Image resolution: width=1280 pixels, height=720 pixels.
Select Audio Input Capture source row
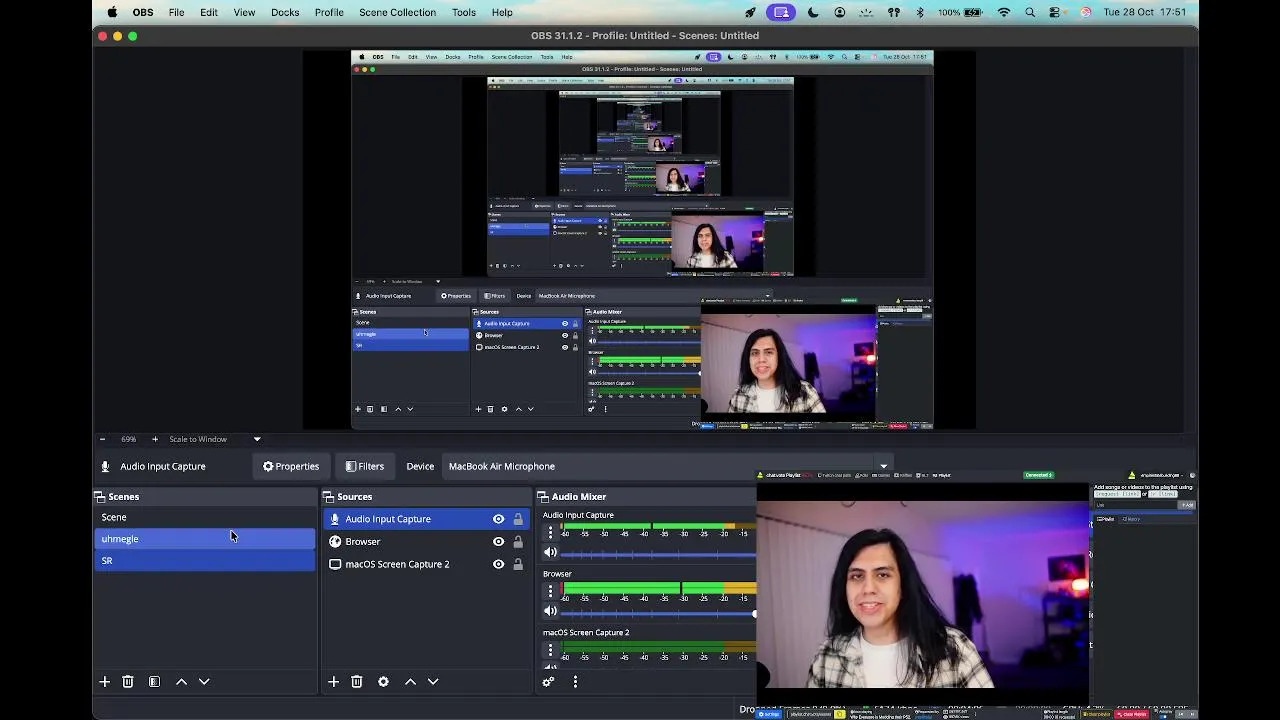point(427,519)
